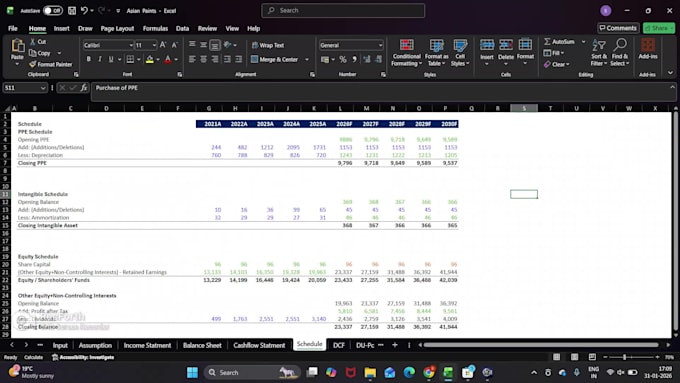The height and width of the screenshot is (383, 680).
Task: Switch to Page Layout tab
Action: [x=117, y=28]
